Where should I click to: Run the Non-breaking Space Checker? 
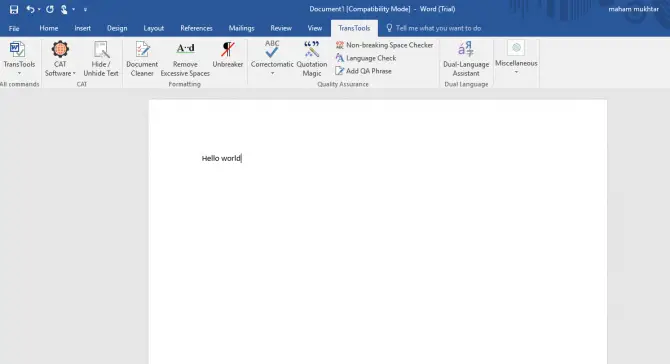(x=384, y=45)
